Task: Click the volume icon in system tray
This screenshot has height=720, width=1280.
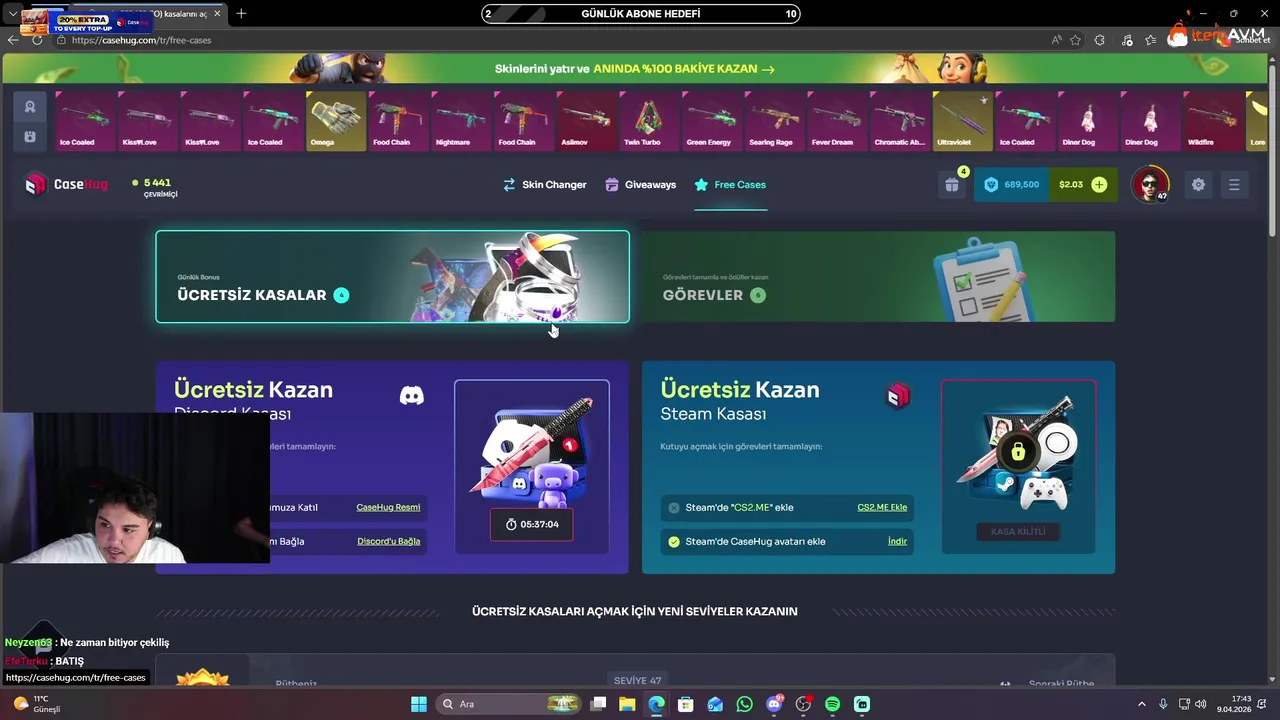Action: coord(1200,704)
